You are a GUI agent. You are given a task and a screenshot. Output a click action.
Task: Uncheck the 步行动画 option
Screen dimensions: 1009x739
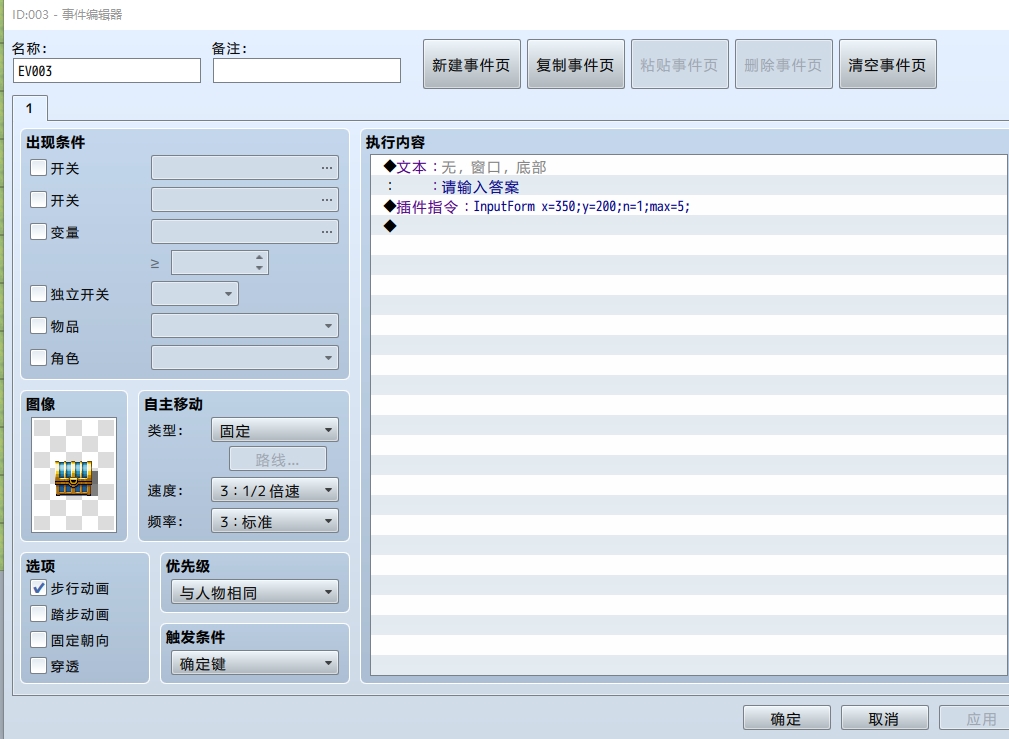coord(39,588)
